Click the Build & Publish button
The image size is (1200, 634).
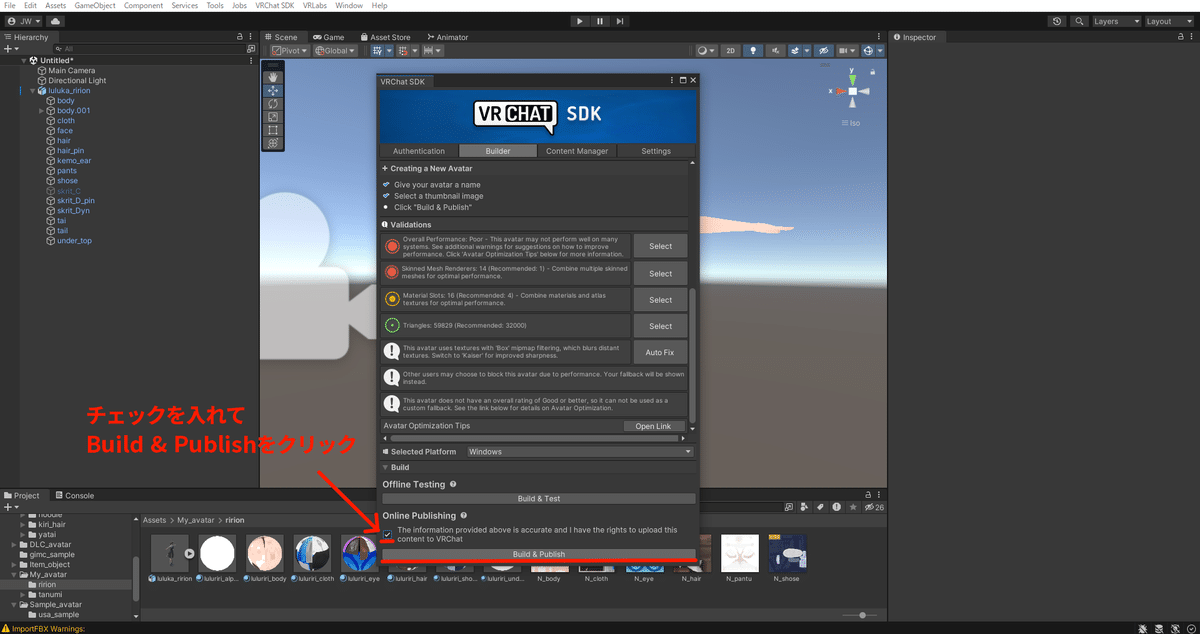coord(539,554)
